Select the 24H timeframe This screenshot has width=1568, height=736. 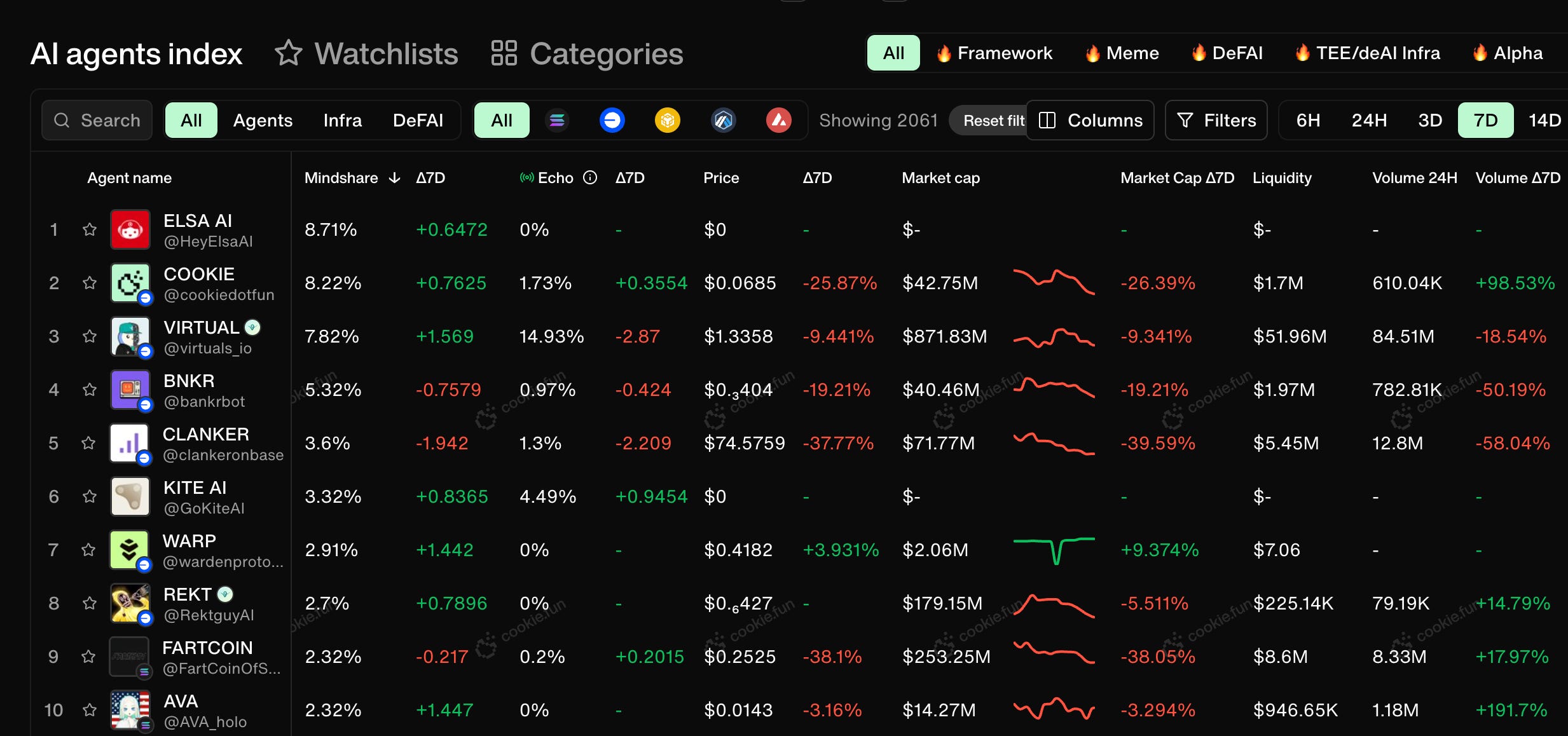(x=1368, y=120)
